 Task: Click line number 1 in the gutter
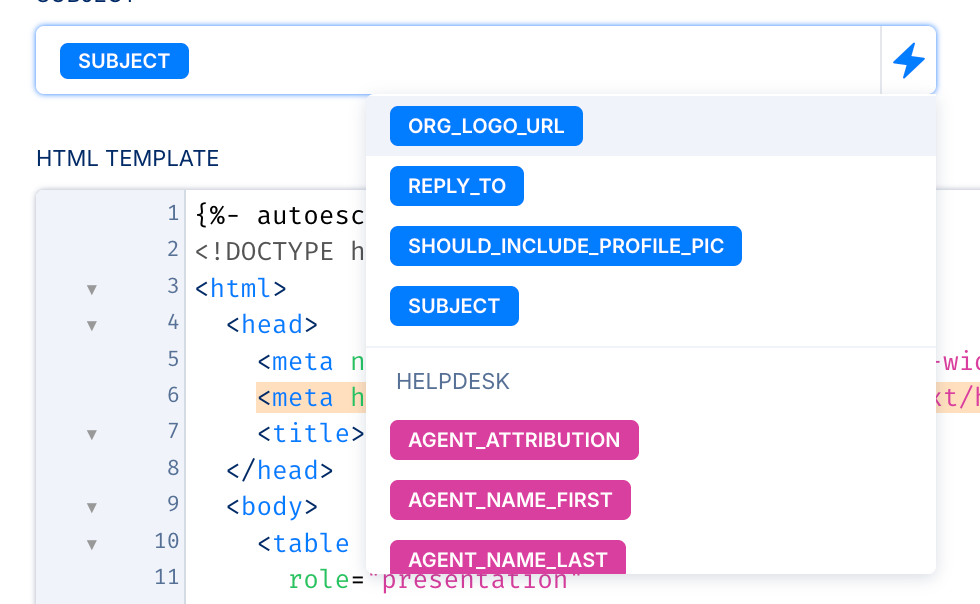point(172,214)
